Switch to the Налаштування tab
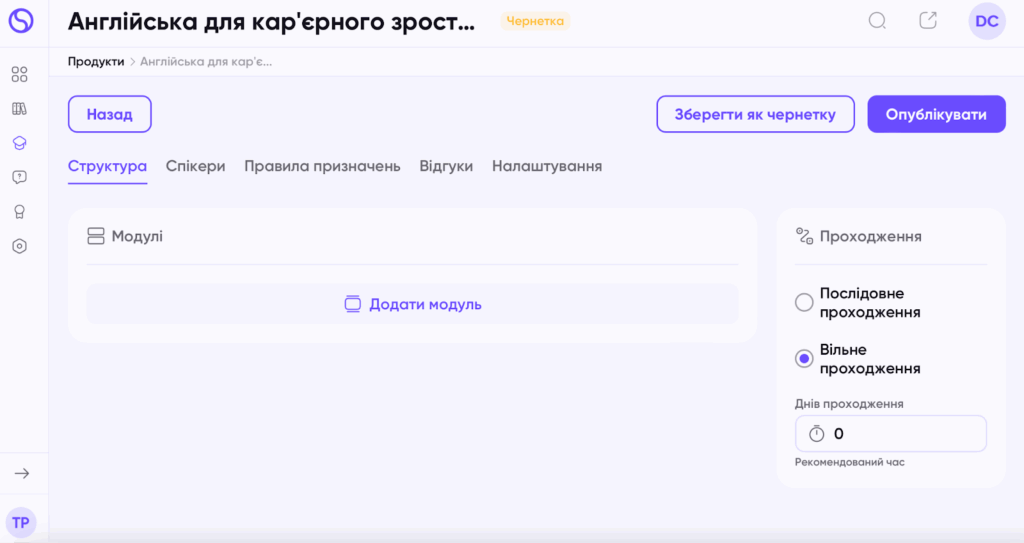The height and width of the screenshot is (543, 1024). (x=547, y=166)
